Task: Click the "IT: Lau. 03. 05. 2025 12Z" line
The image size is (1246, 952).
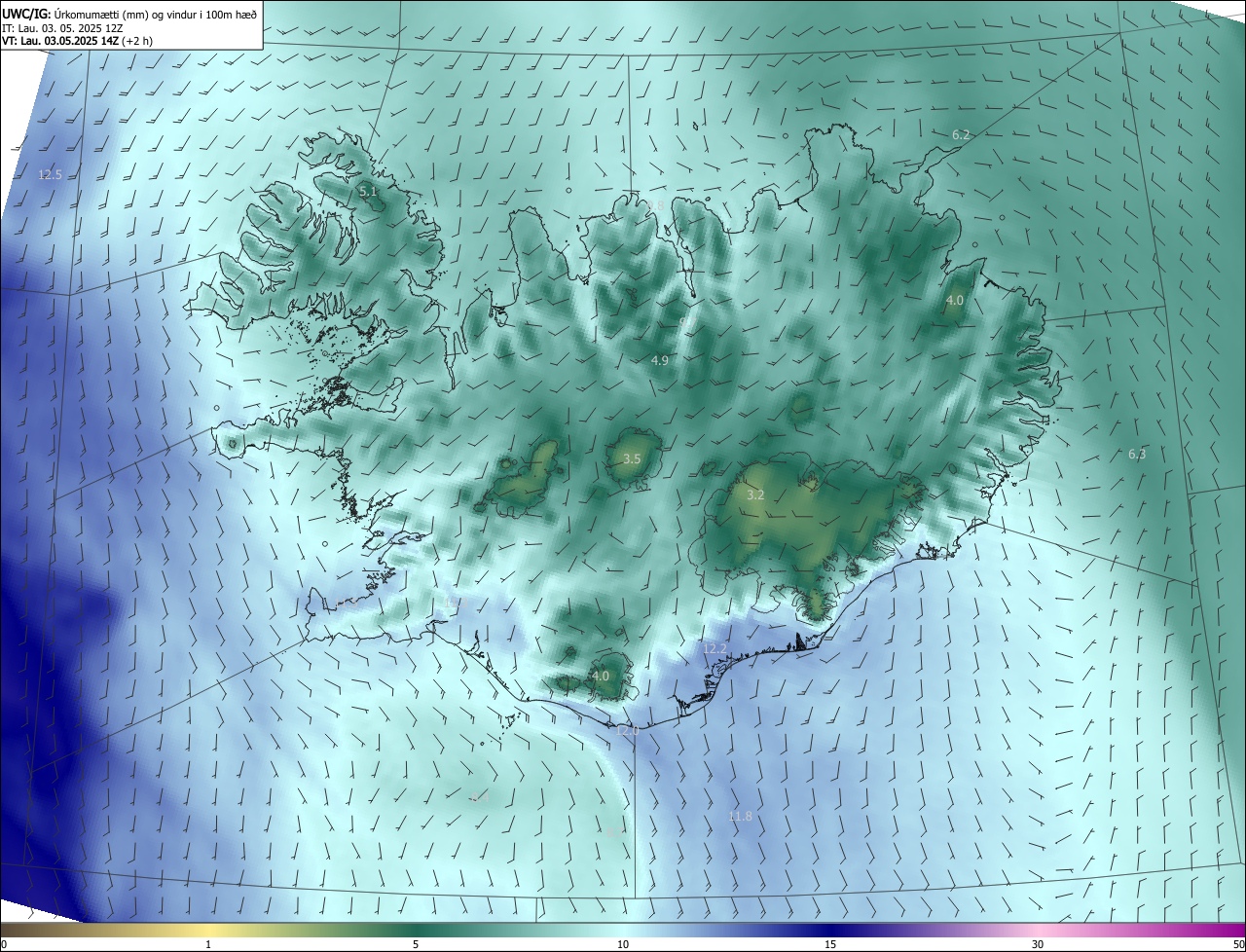Action: 62,28
